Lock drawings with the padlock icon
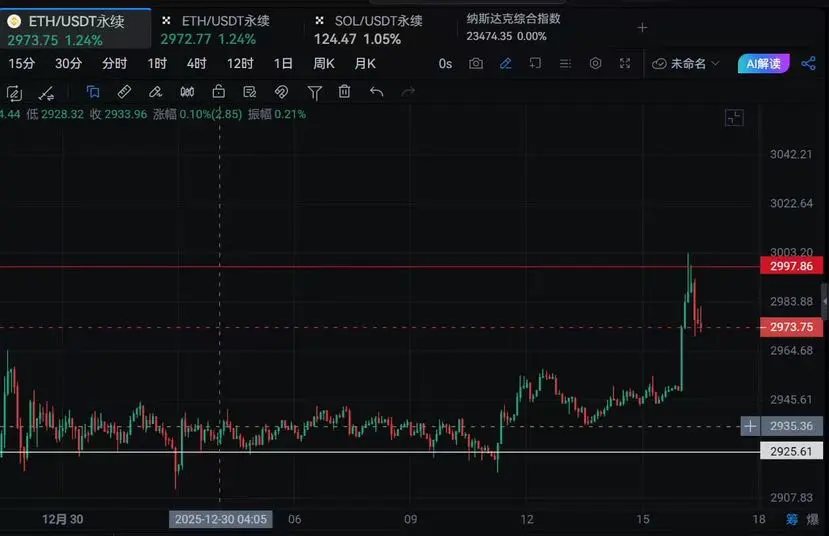Screen dimensions: 829x536 [218, 91]
